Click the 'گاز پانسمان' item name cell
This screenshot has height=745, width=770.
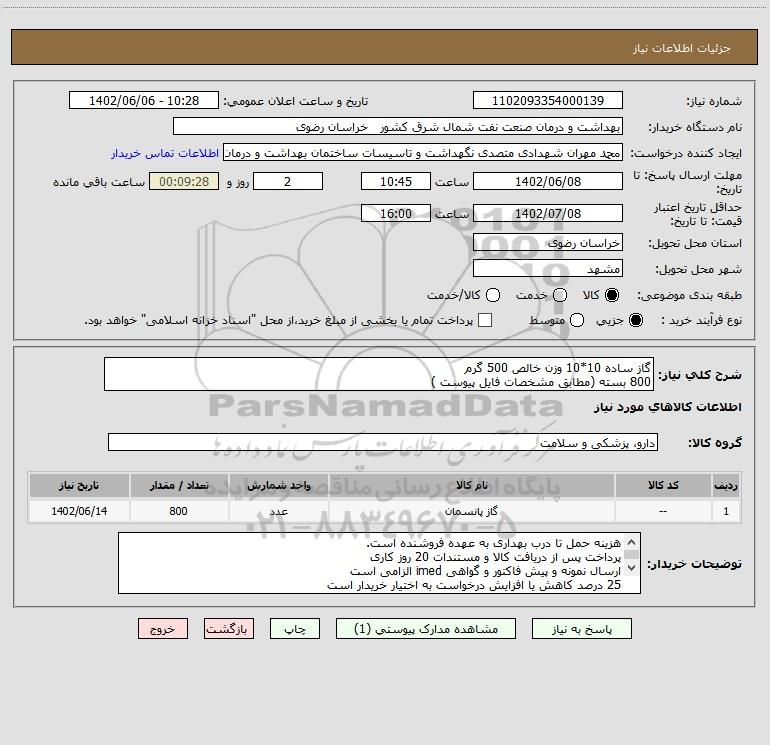(471, 511)
